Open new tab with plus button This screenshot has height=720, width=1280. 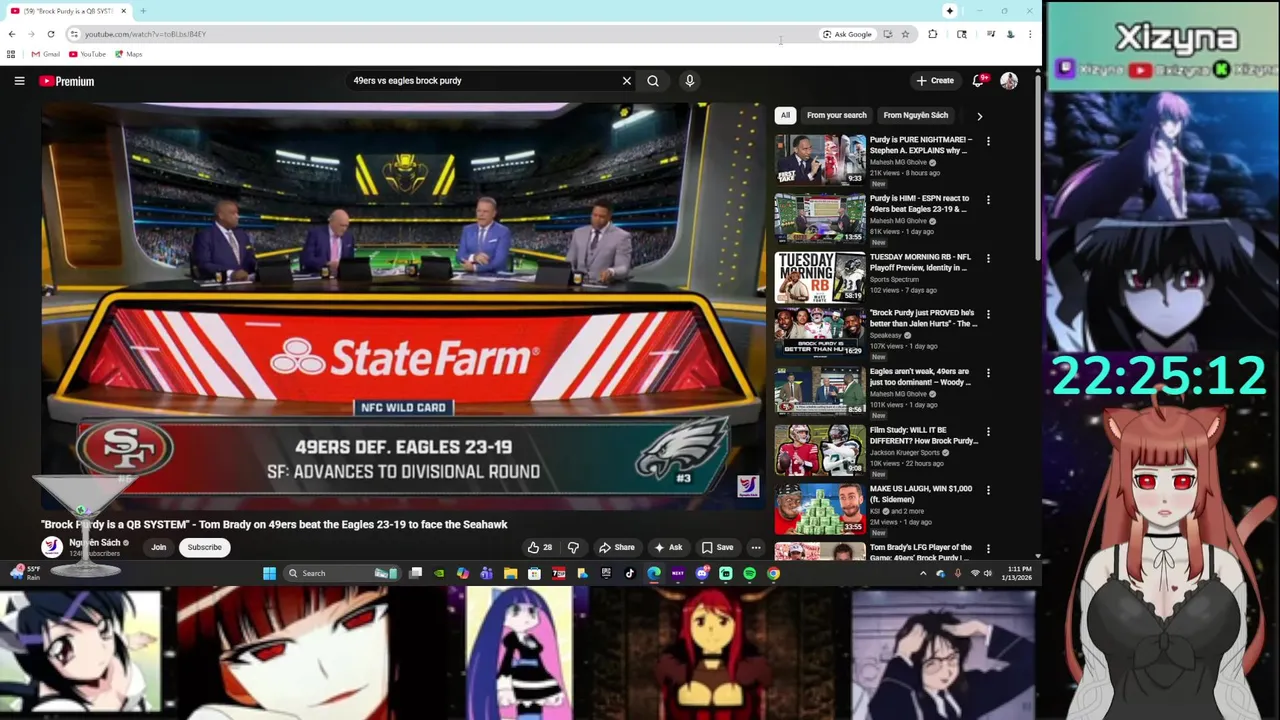pos(143,11)
